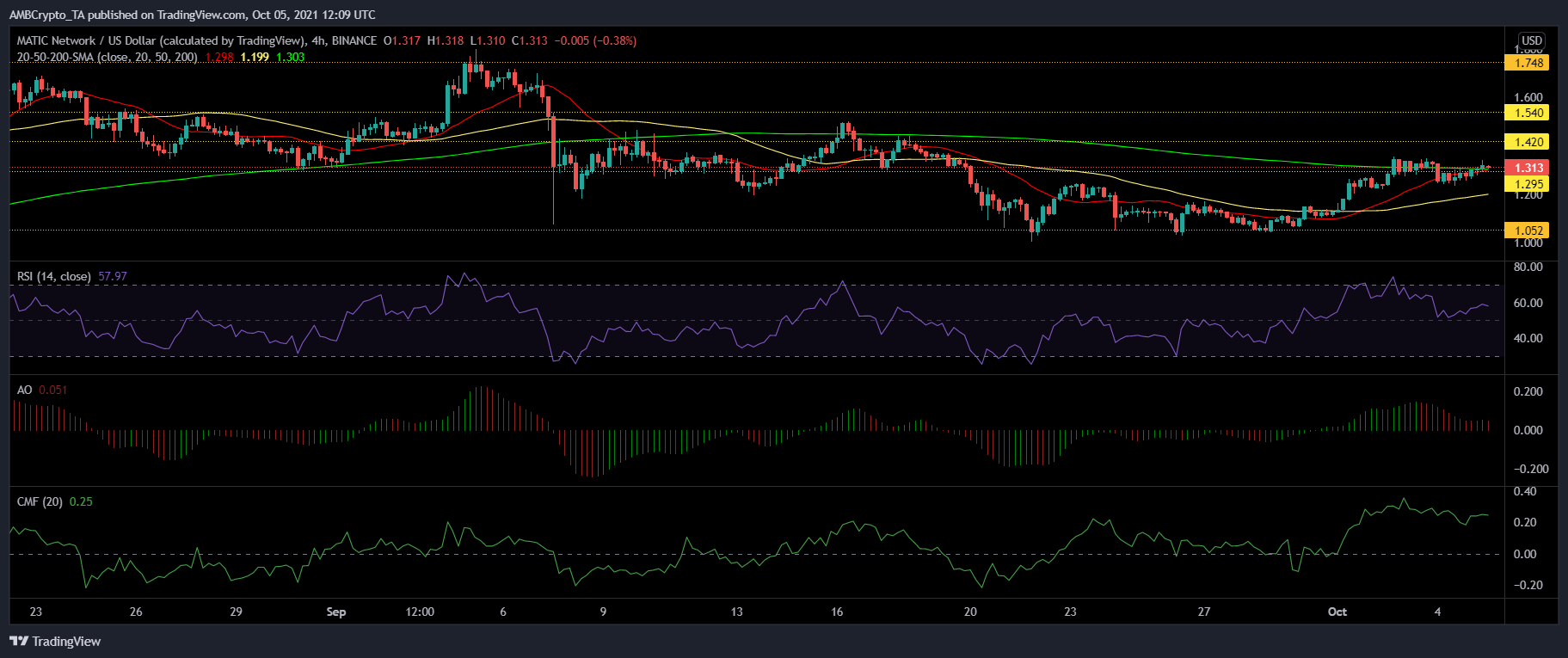Click the 80.00 RSI axis label
Screen dimensions: 1568x658
click(x=1528, y=268)
